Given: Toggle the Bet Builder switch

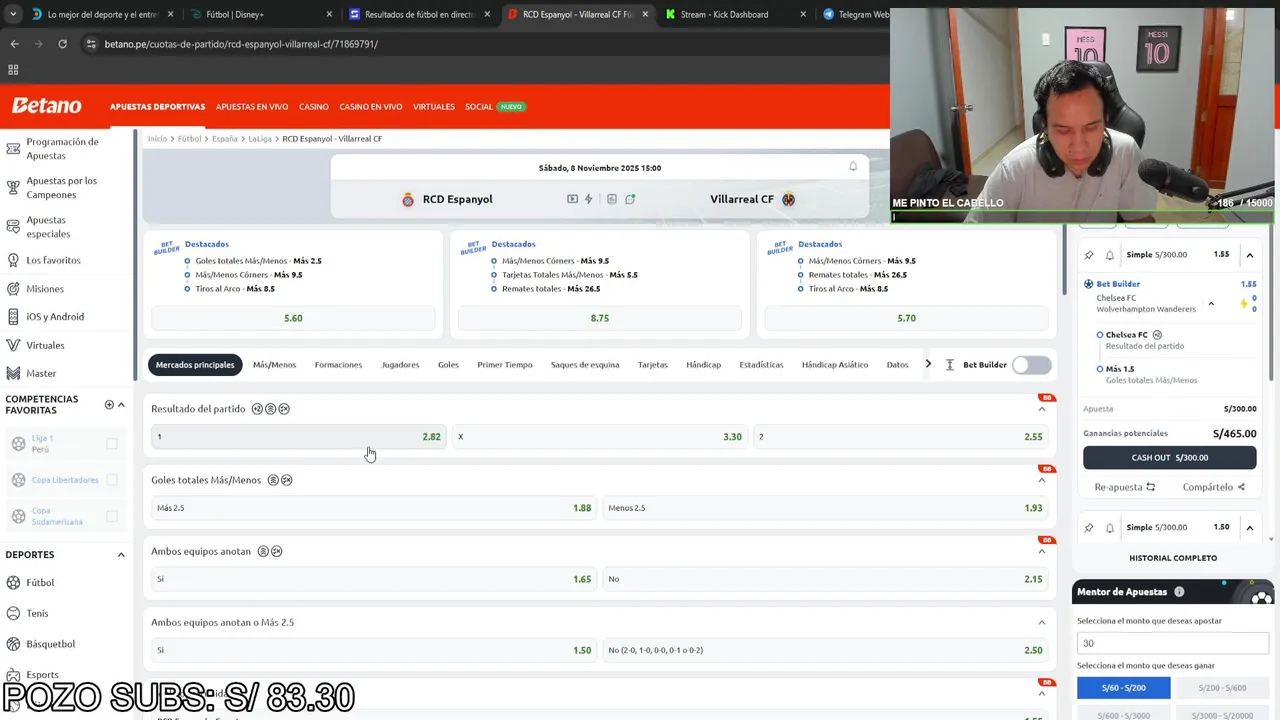Looking at the screenshot, I should [x=1031, y=365].
